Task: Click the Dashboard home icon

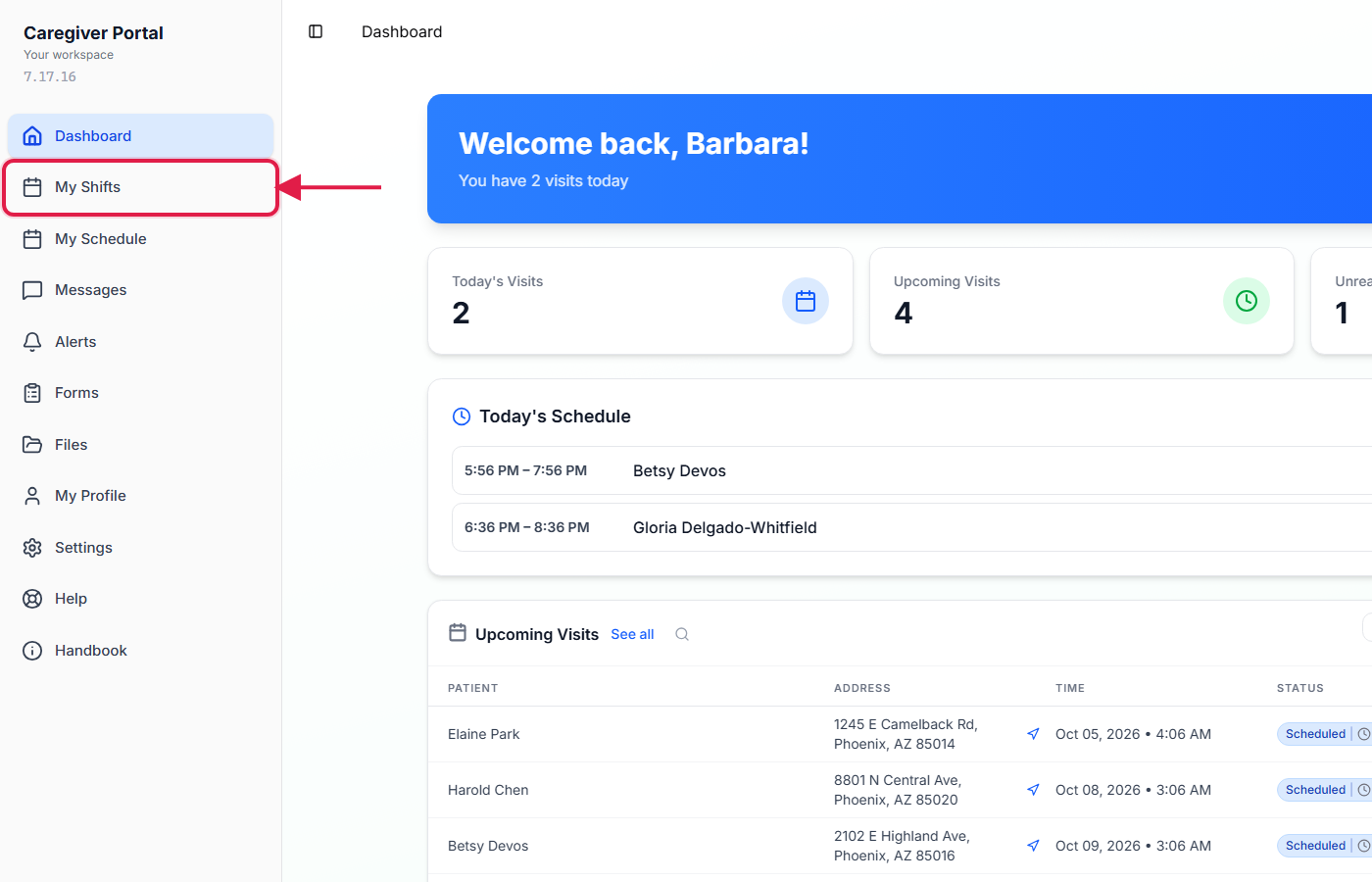Action: pyautogui.click(x=32, y=136)
